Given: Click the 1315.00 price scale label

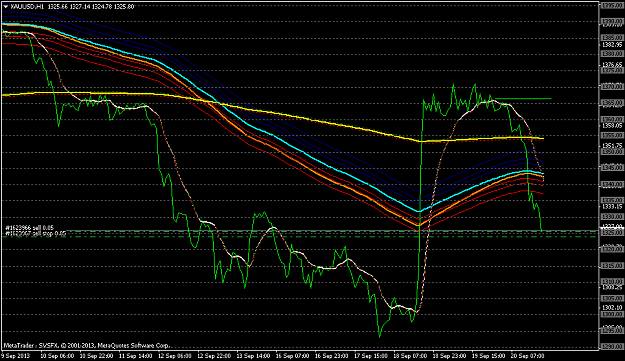Looking at the screenshot, I should [612, 265].
